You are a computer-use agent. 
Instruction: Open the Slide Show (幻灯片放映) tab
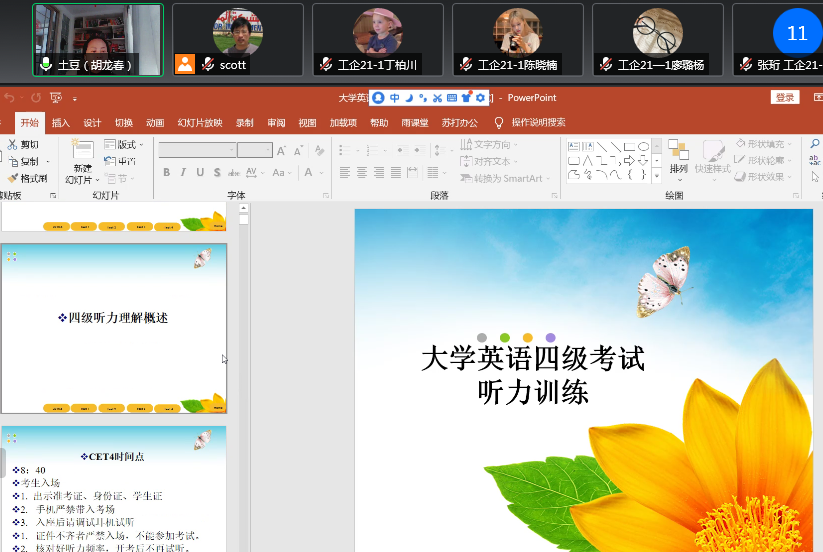click(199, 123)
